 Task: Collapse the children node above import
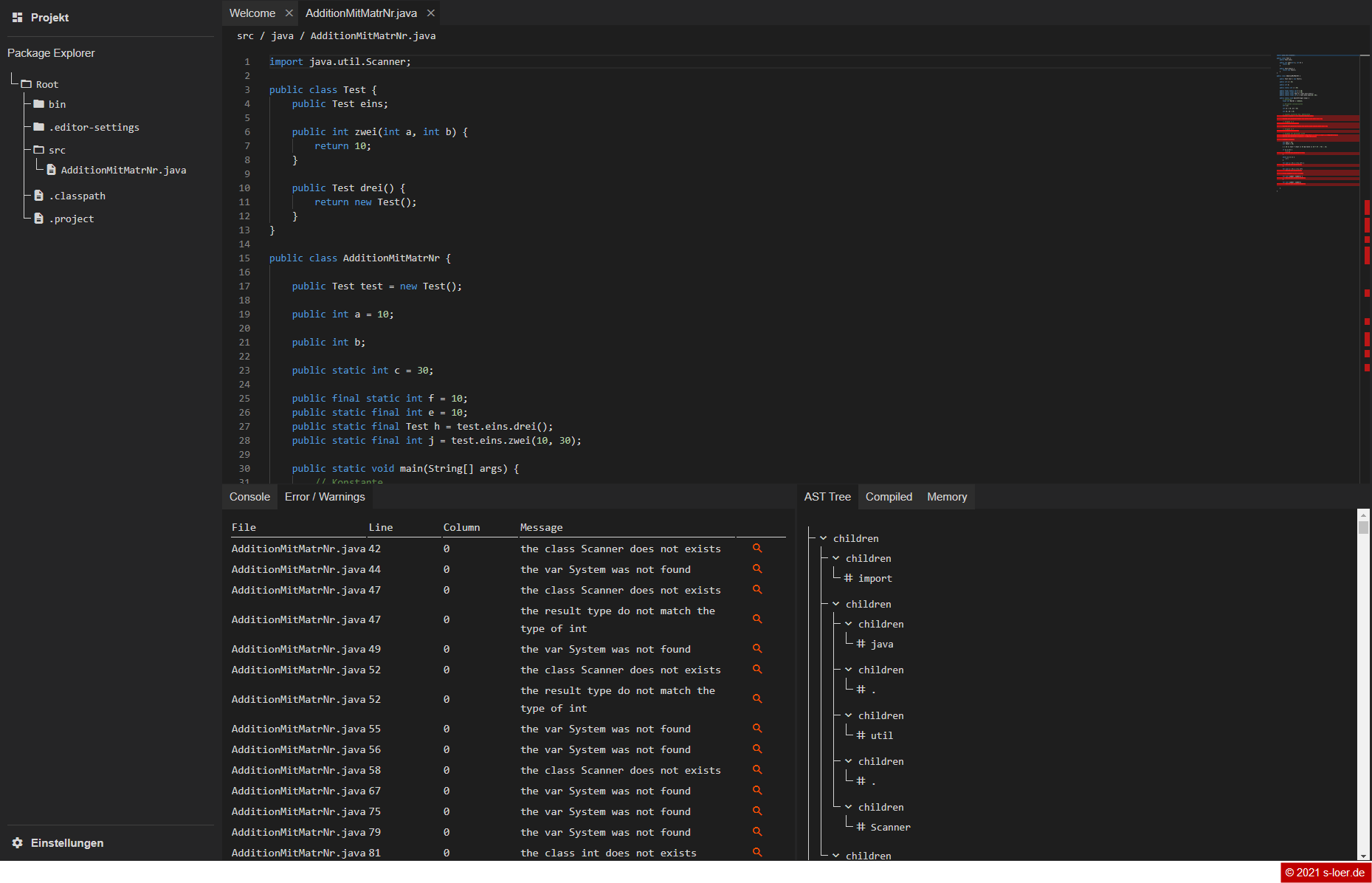tap(836, 558)
